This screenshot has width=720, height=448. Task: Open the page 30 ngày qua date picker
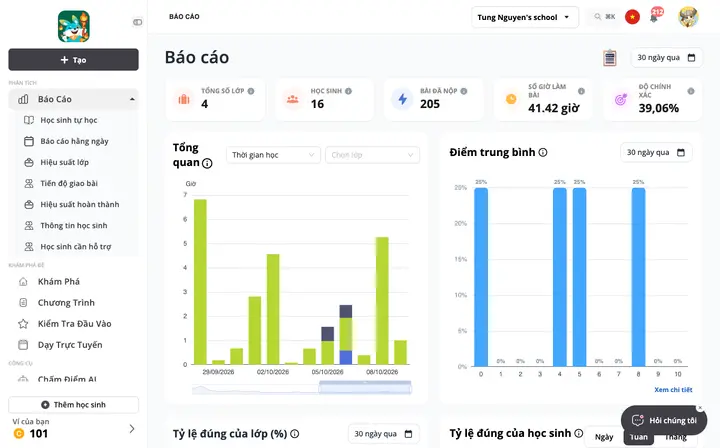pos(666,58)
